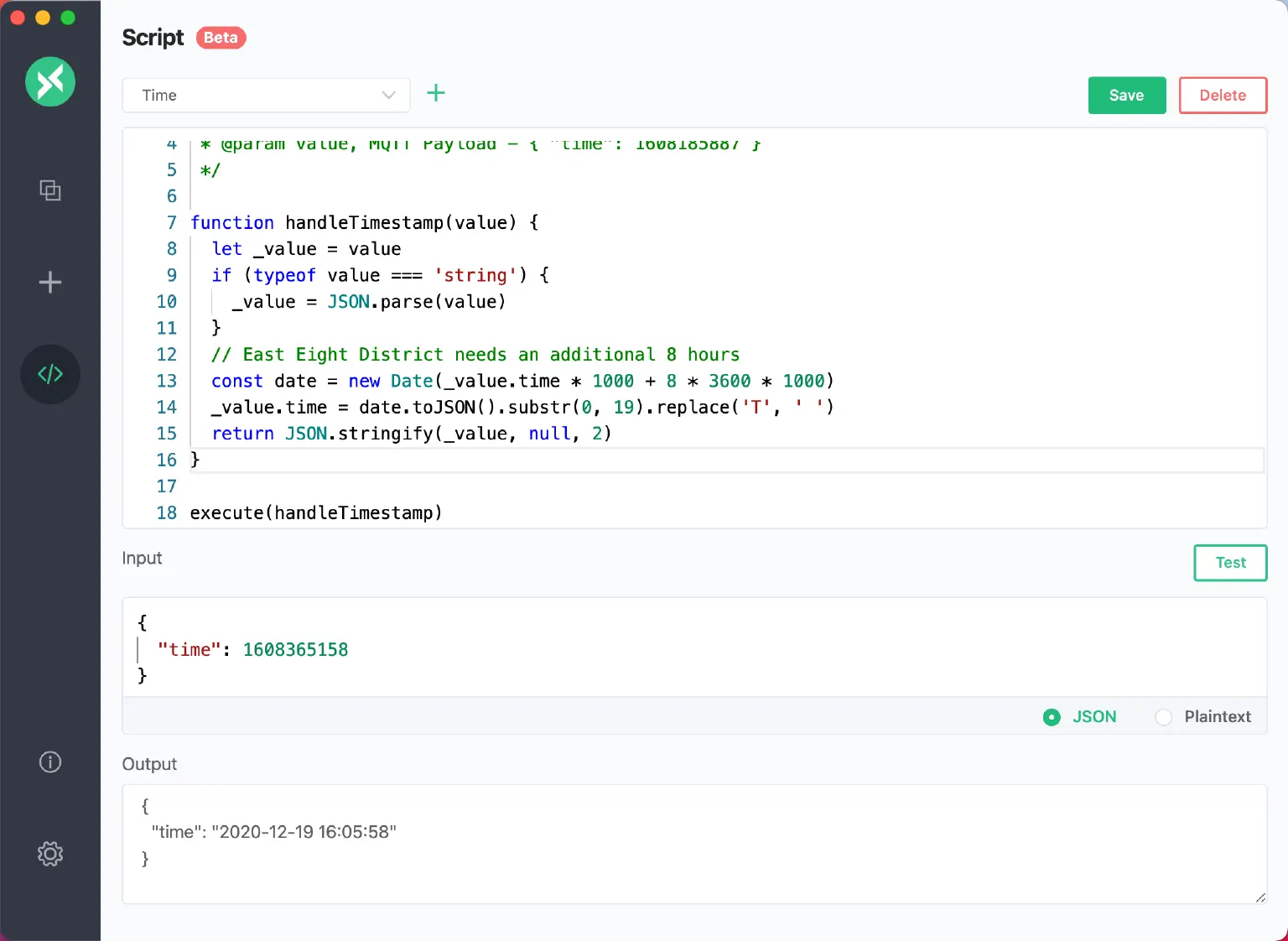This screenshot has height=941, width=1288.
Task: Click the New Connection plus sidebar icon
Action: (50, 282)
